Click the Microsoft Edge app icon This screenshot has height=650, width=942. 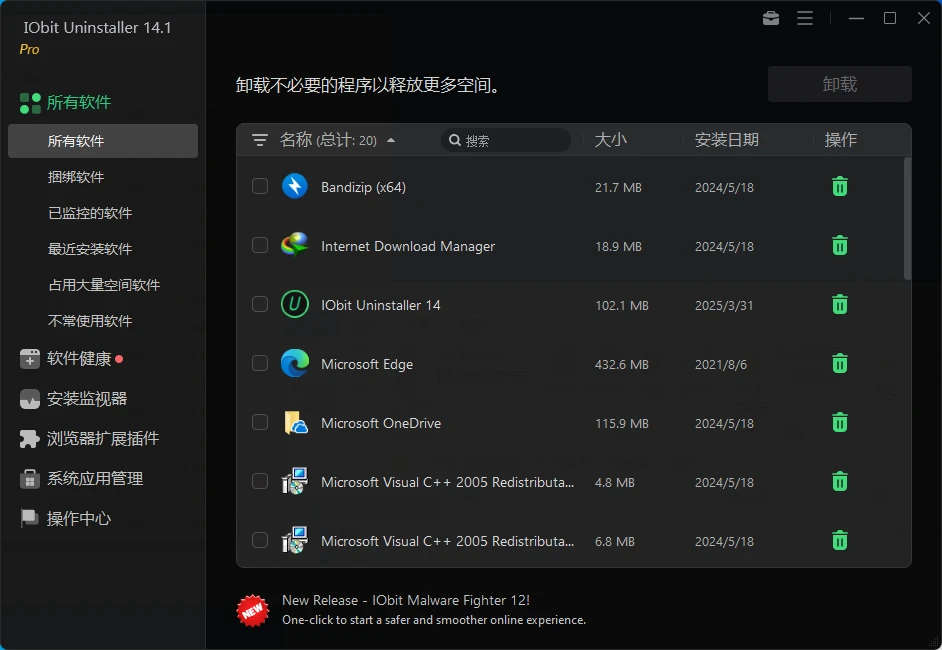pos(295,363)
